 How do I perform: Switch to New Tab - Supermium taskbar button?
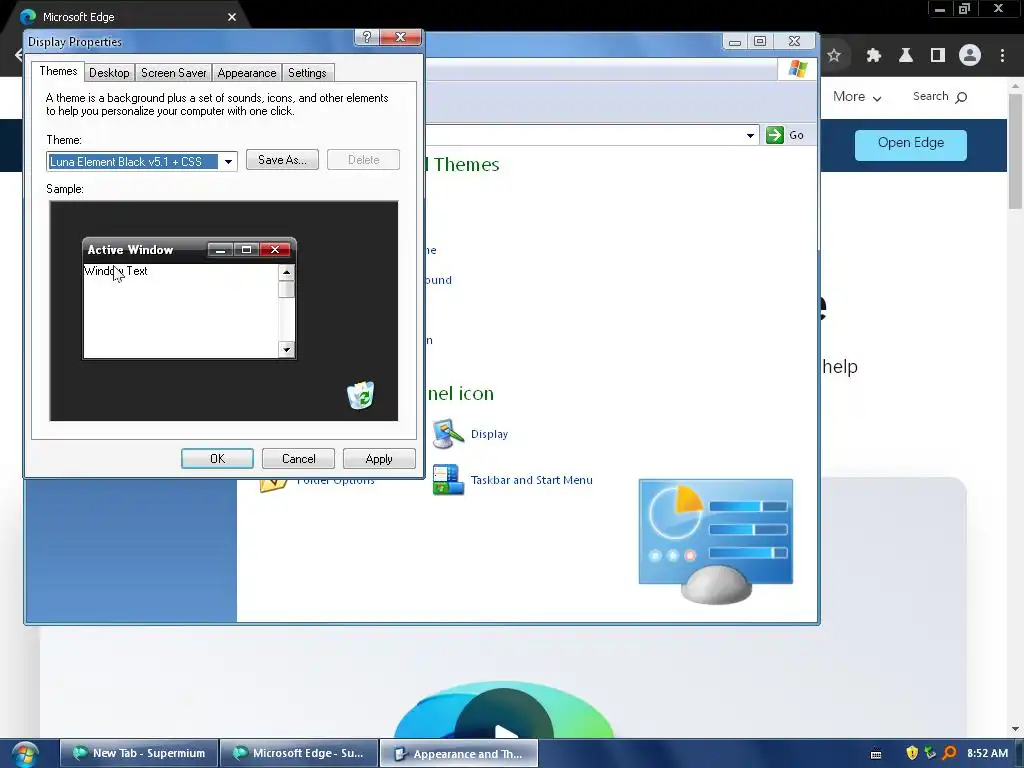pyautogui.click(x=139, y=753)
